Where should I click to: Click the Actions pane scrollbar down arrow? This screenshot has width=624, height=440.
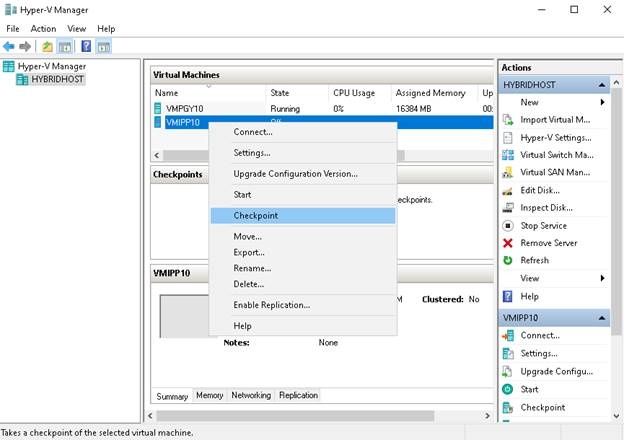616,416
